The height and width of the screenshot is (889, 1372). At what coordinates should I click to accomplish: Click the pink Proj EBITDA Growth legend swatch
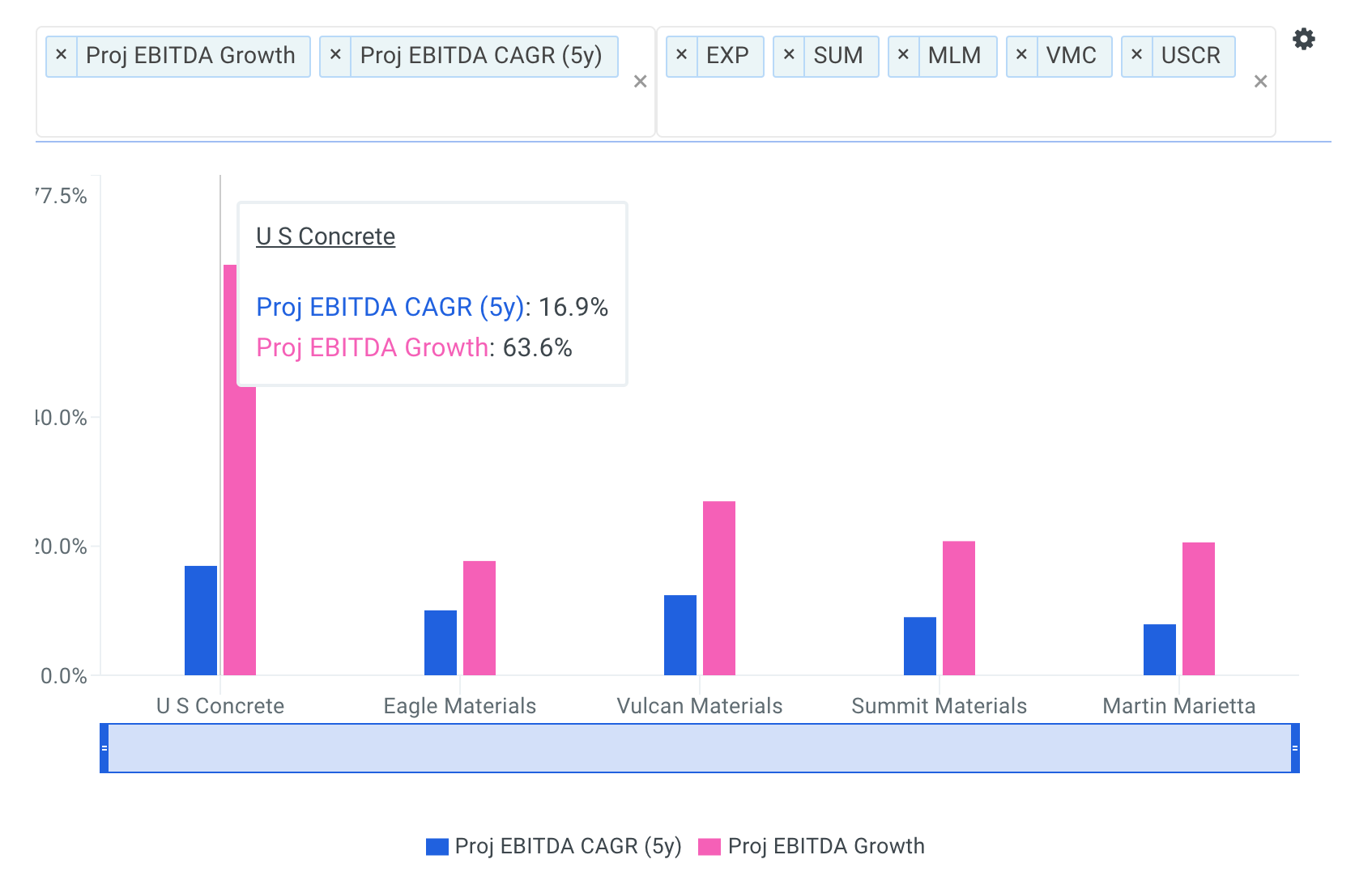709,847
